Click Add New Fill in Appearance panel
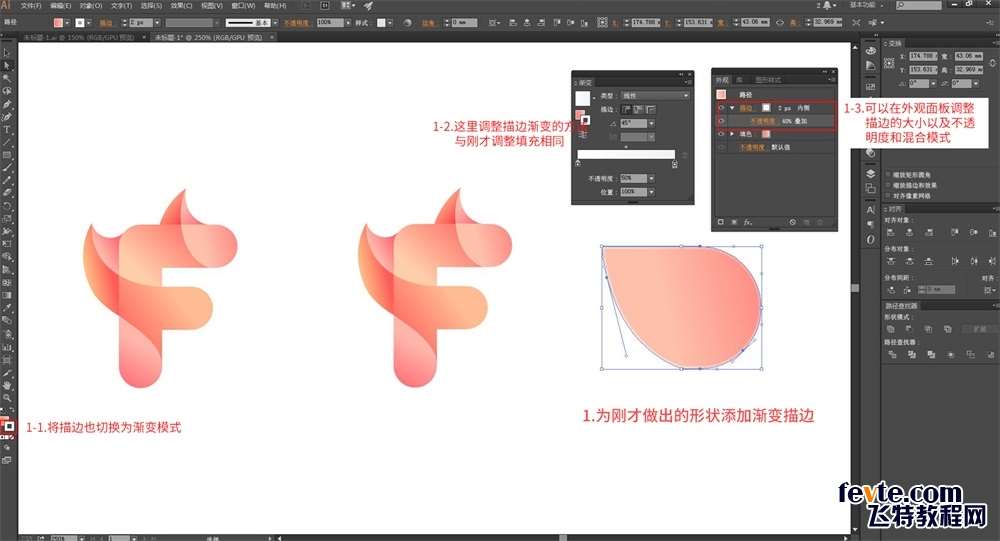This screenshot has width=1000, height=541. point(734,222)
